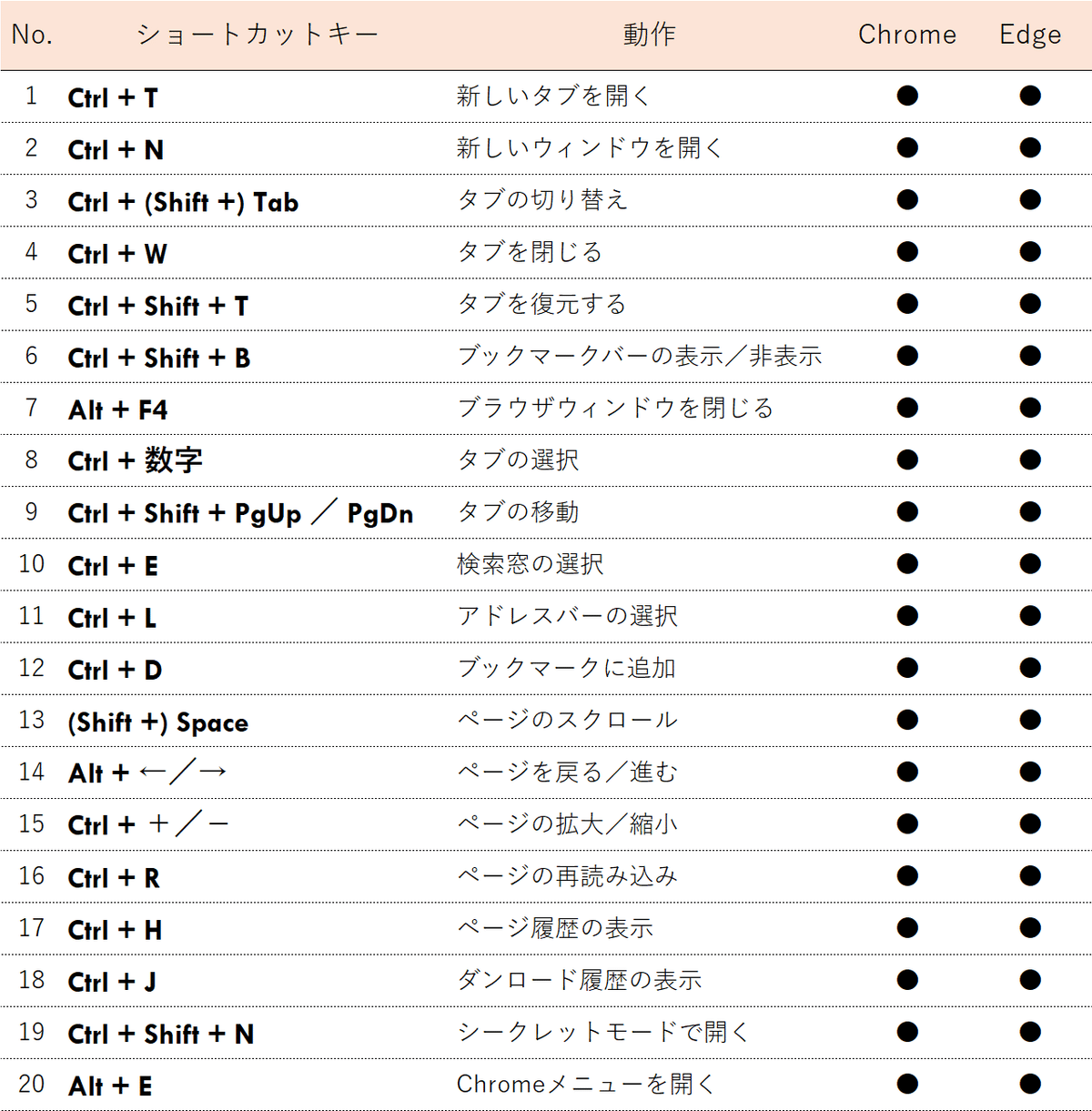Screen dimensions: 1092x1111
Task: Click the Chrome dot in the Ctrl + W row
Action: 907,252
